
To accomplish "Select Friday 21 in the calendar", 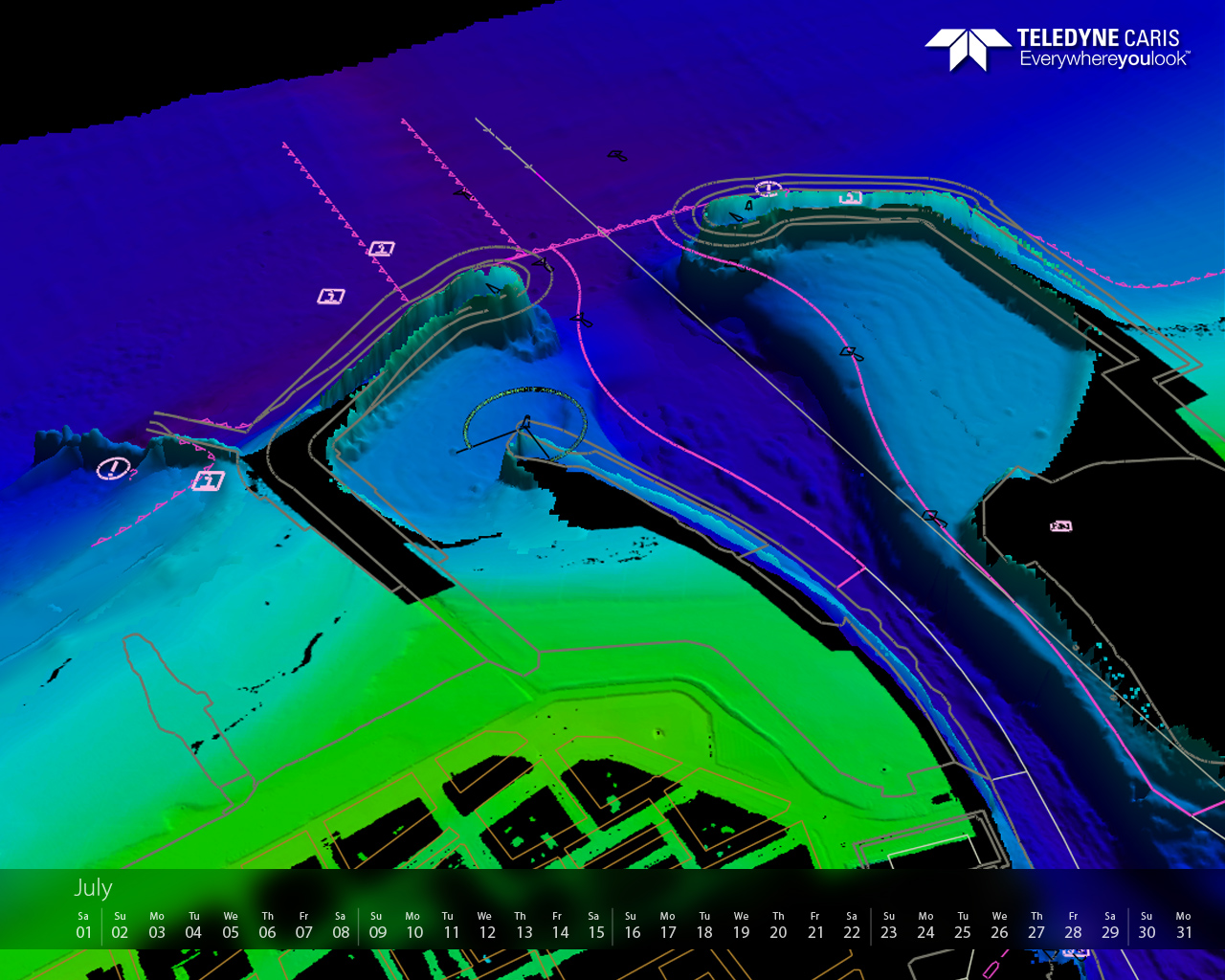I will click(x=815, y=925).
